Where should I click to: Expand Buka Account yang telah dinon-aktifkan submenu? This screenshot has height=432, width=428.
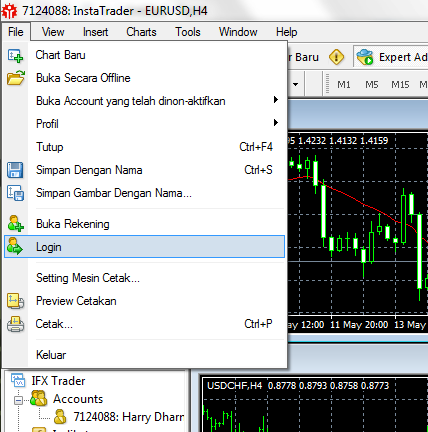tap(145, 101)
